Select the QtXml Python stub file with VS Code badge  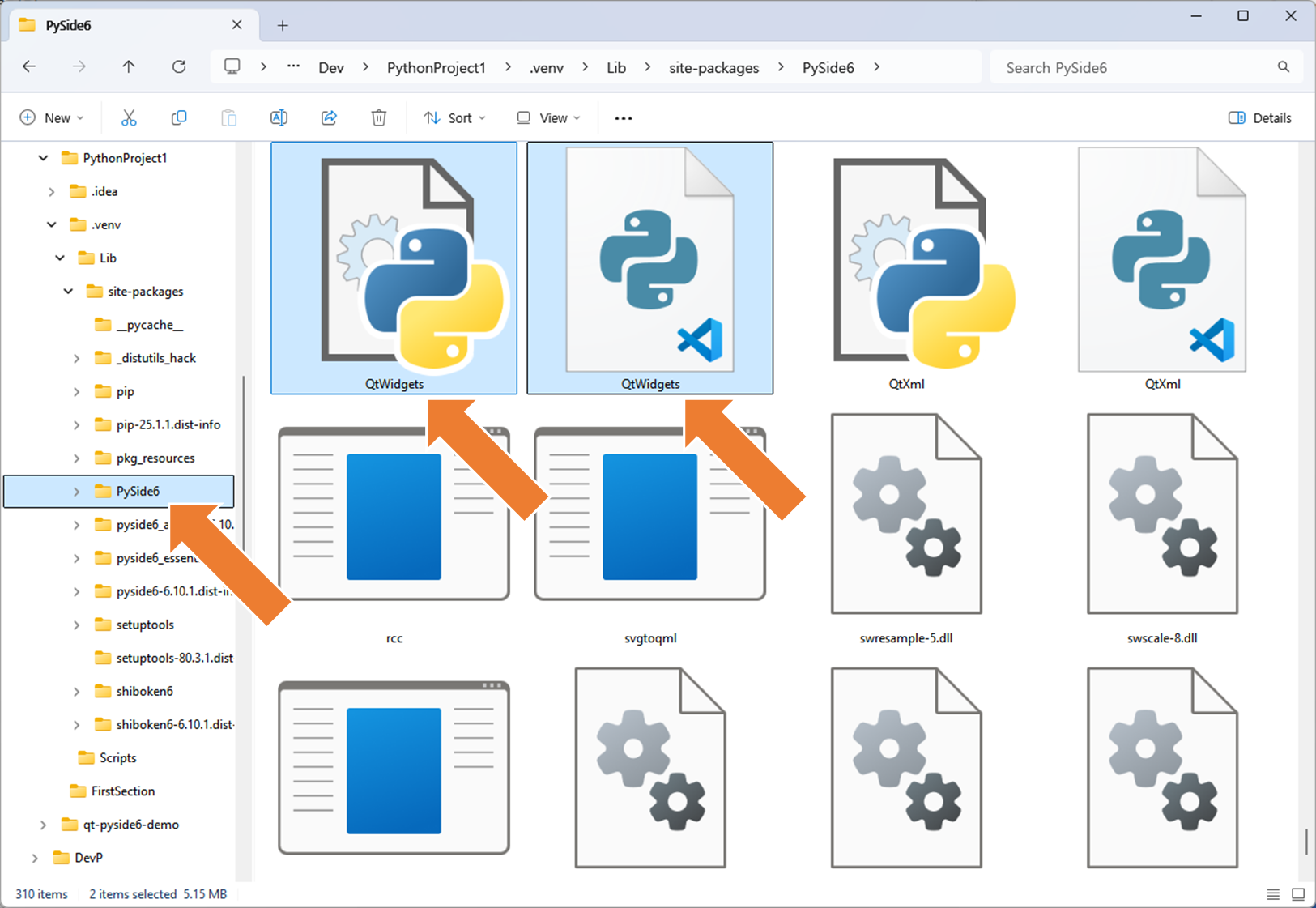point(1162,269)
